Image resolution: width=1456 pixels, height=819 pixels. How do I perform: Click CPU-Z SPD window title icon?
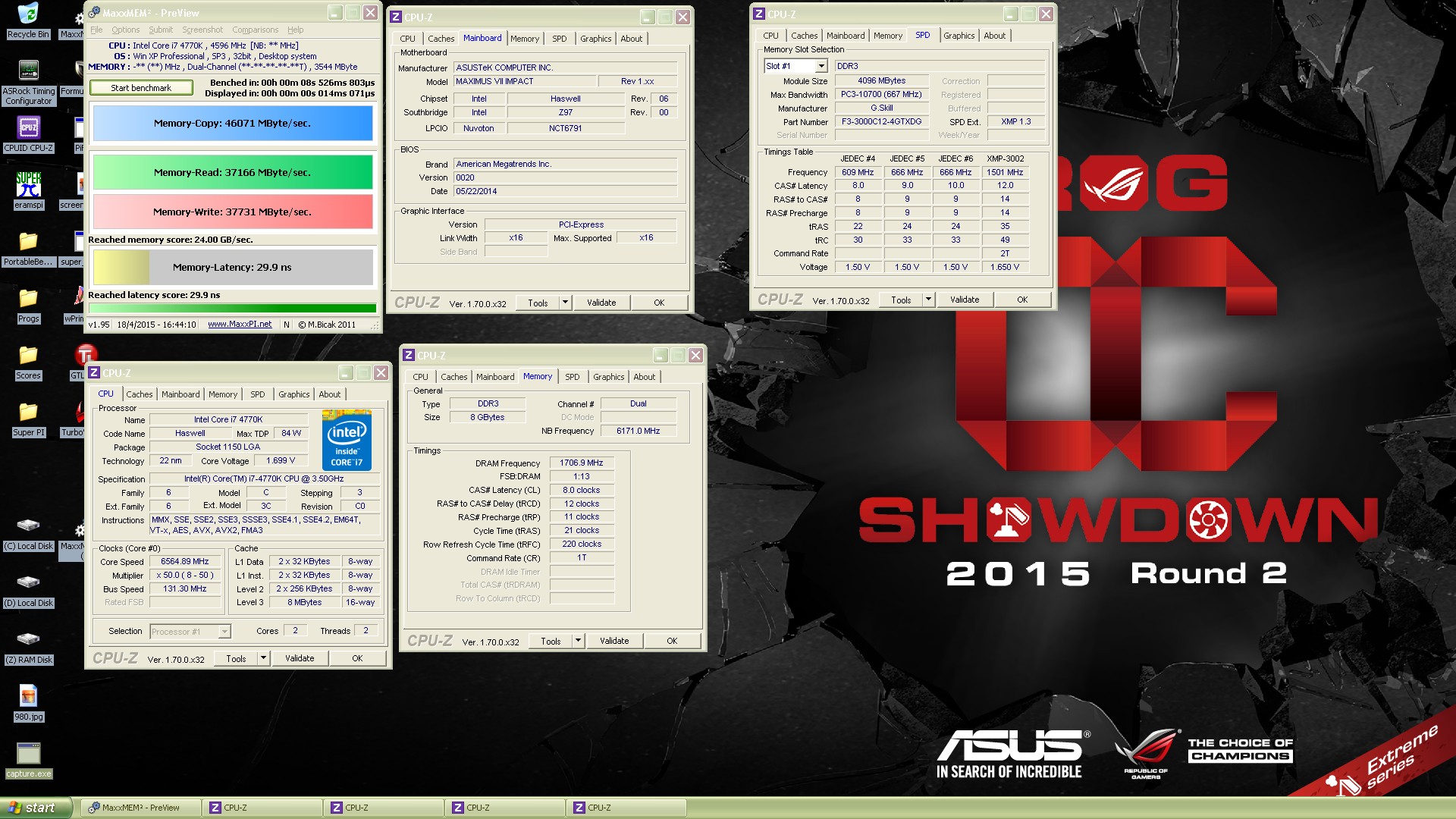click(759, 14)
